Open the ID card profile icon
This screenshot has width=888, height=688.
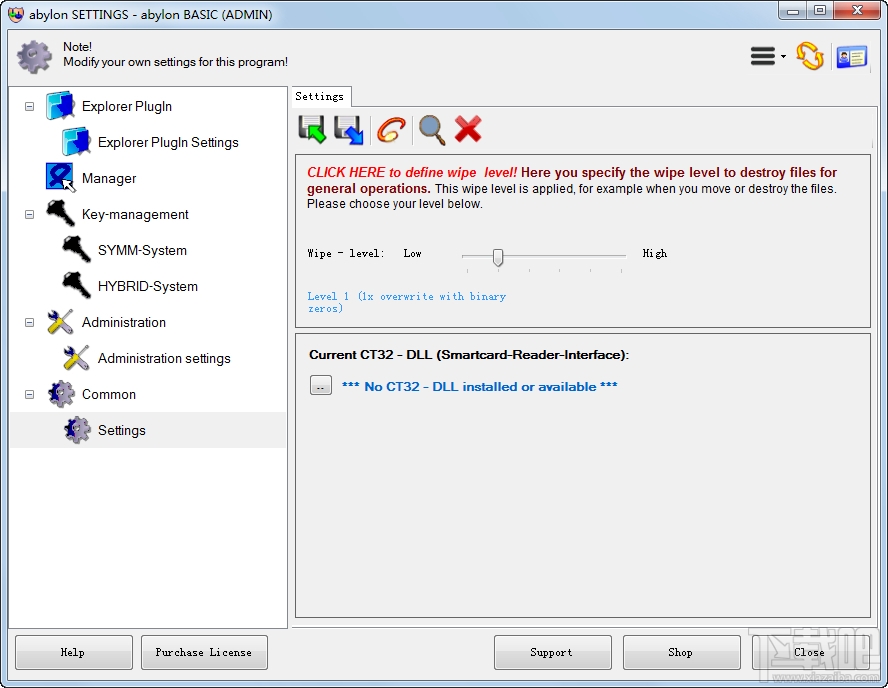[x=852, y=57]
